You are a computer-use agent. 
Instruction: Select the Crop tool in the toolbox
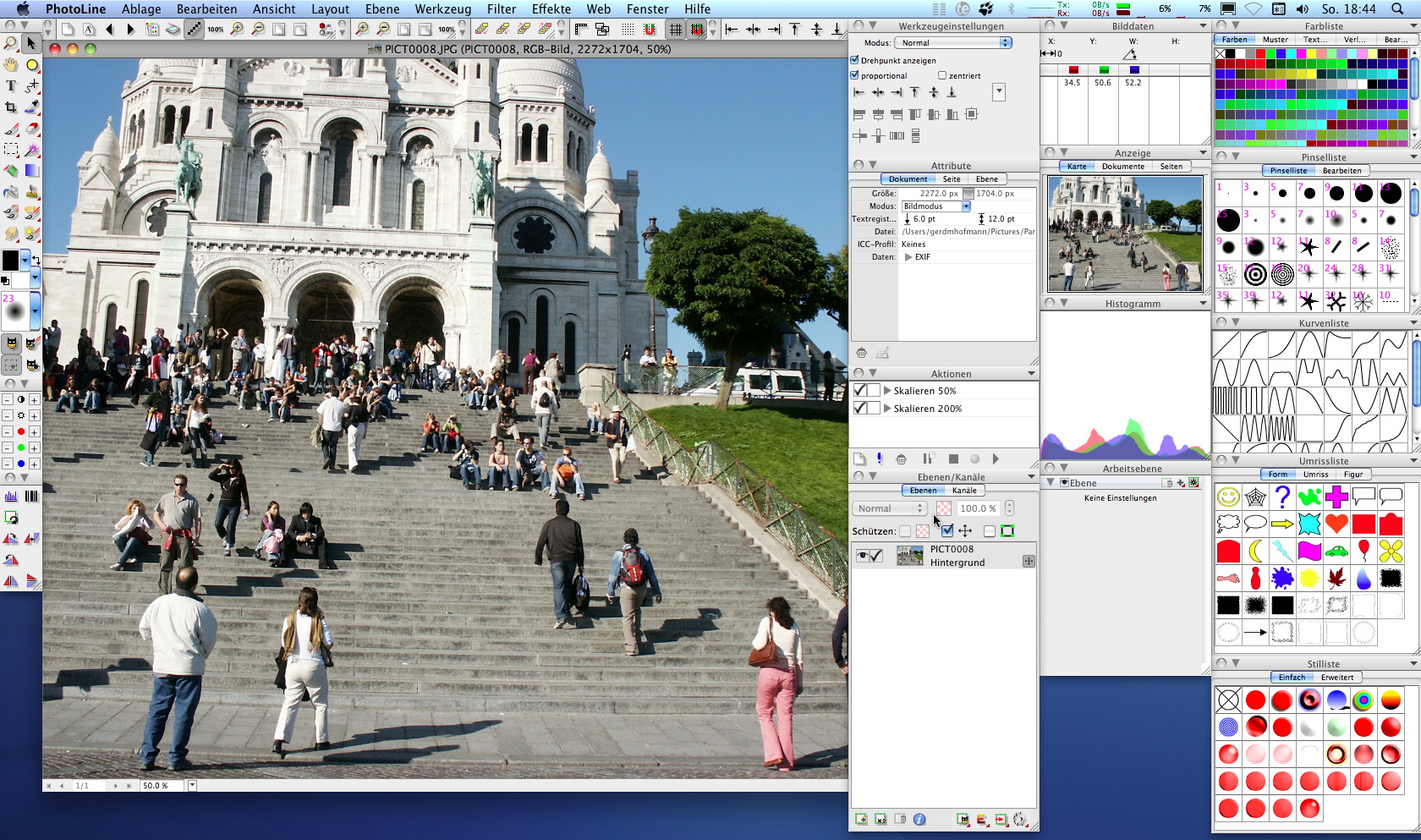click(x=11, y=107)
